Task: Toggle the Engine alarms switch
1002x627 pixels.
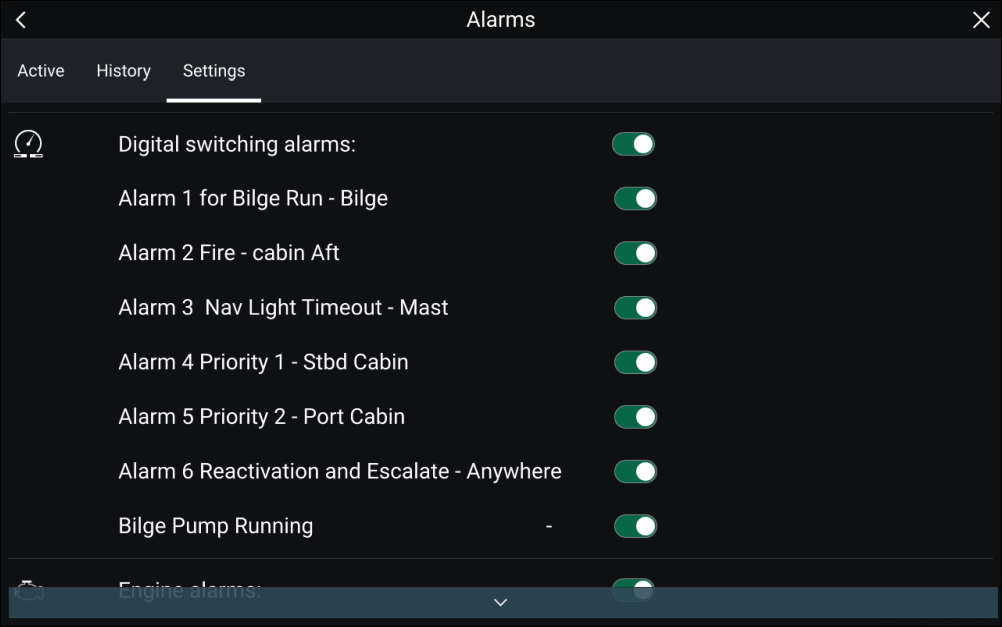Action: point(633,589)
